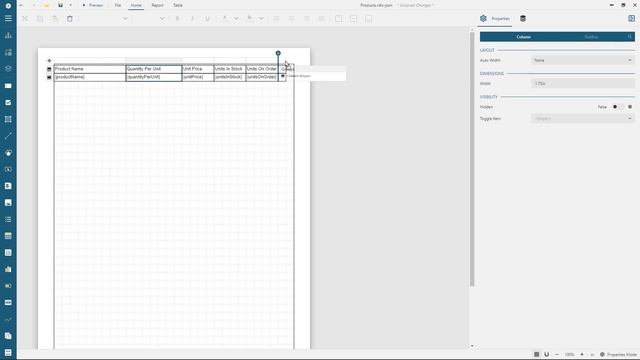Viewport: 640px width, 360px height.
Task: Open the hamburger menu in the left sidebar
Action: (x=8, y=18)
